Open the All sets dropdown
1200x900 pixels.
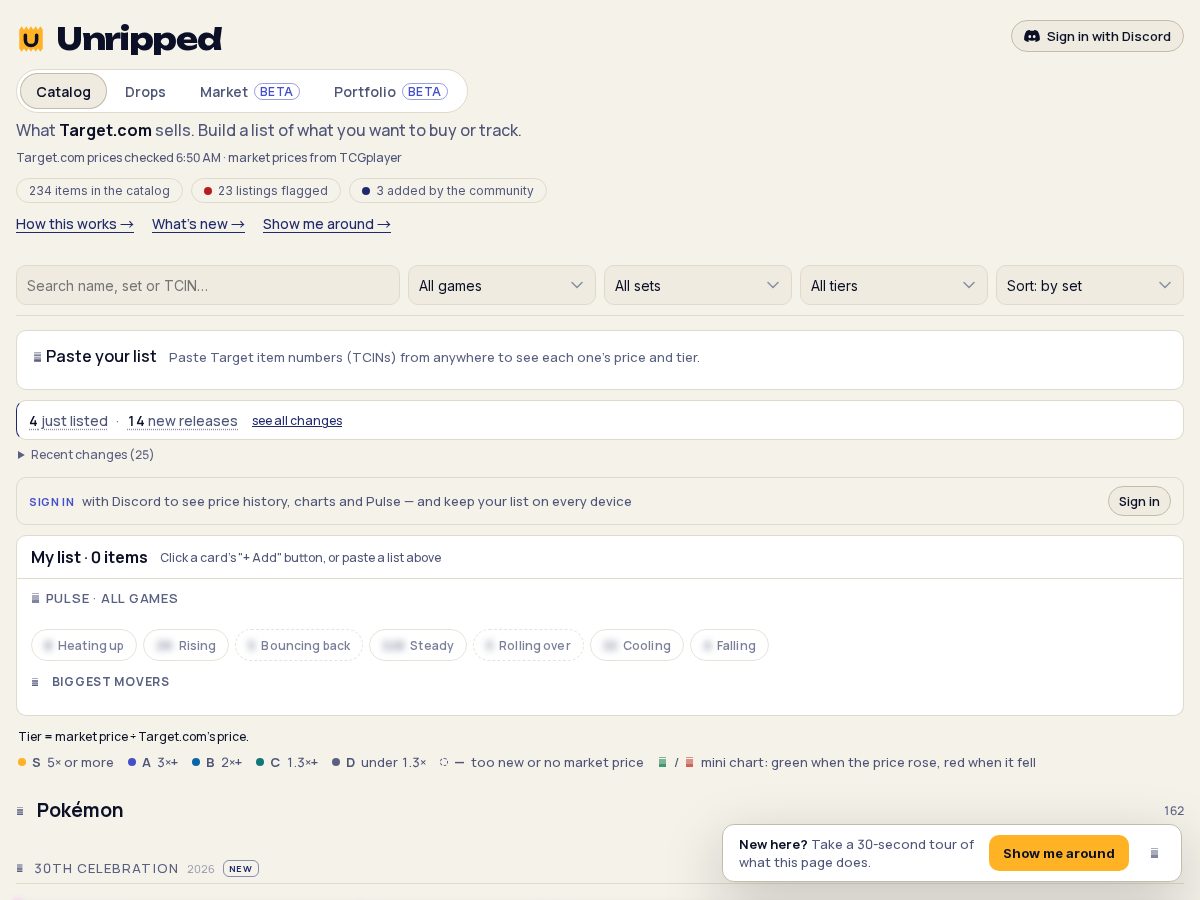coord(698,285)
